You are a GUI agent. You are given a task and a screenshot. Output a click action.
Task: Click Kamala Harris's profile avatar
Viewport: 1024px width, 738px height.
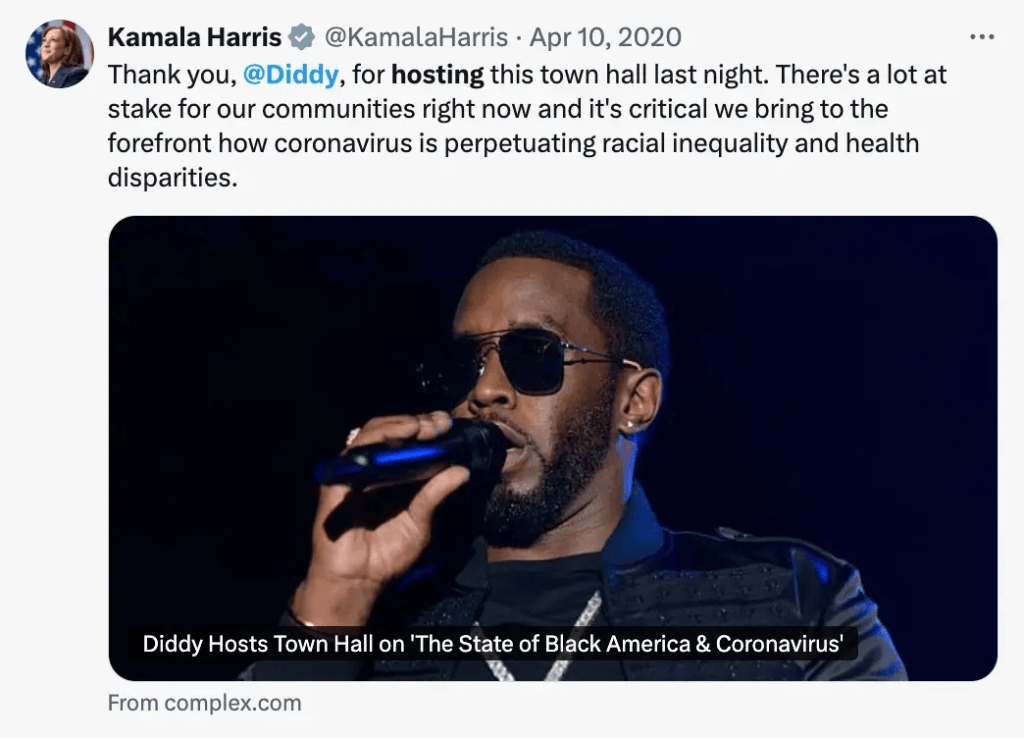[x=59, y=53]
